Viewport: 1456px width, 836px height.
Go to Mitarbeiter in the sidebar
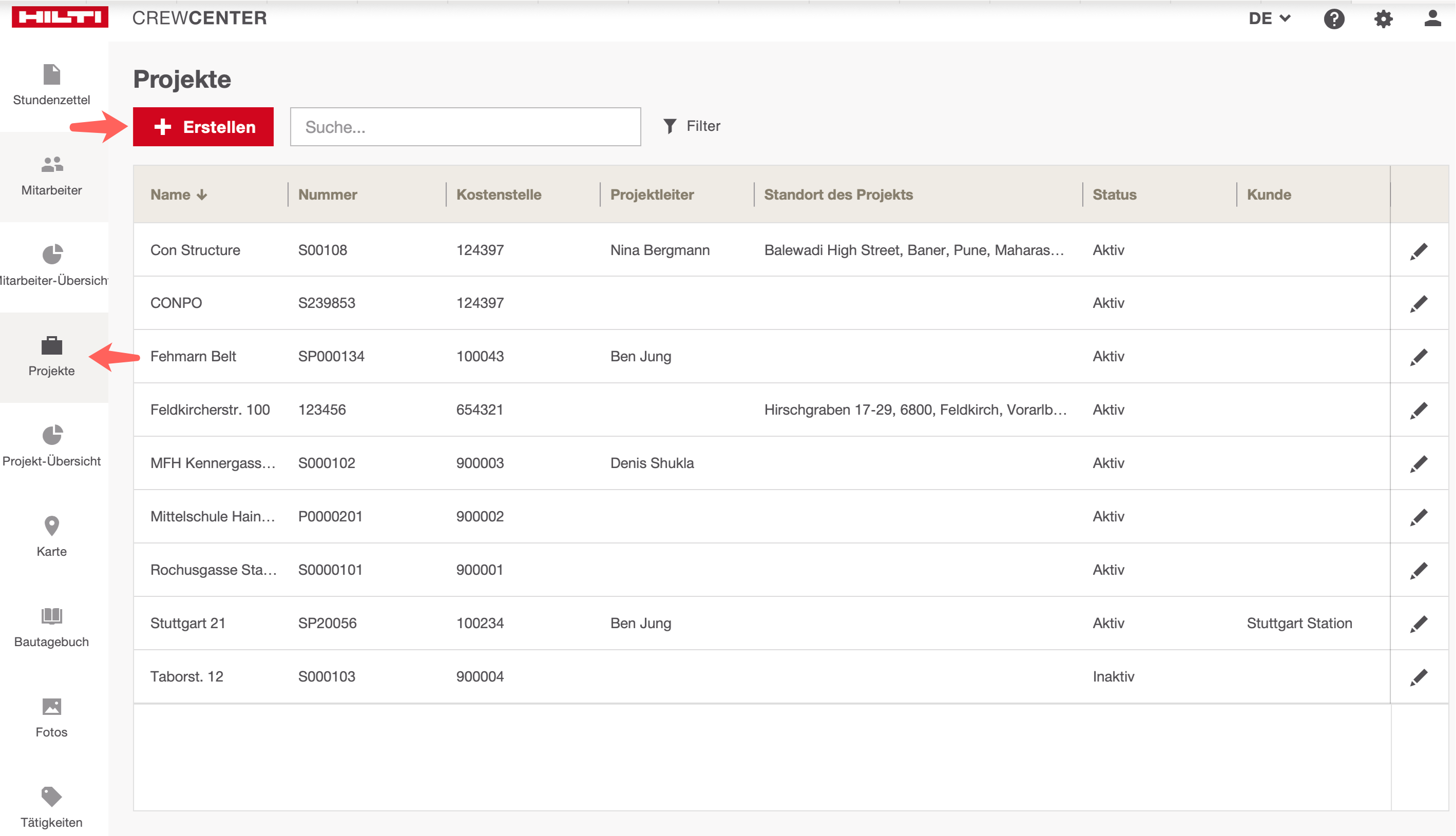(52, 176)
